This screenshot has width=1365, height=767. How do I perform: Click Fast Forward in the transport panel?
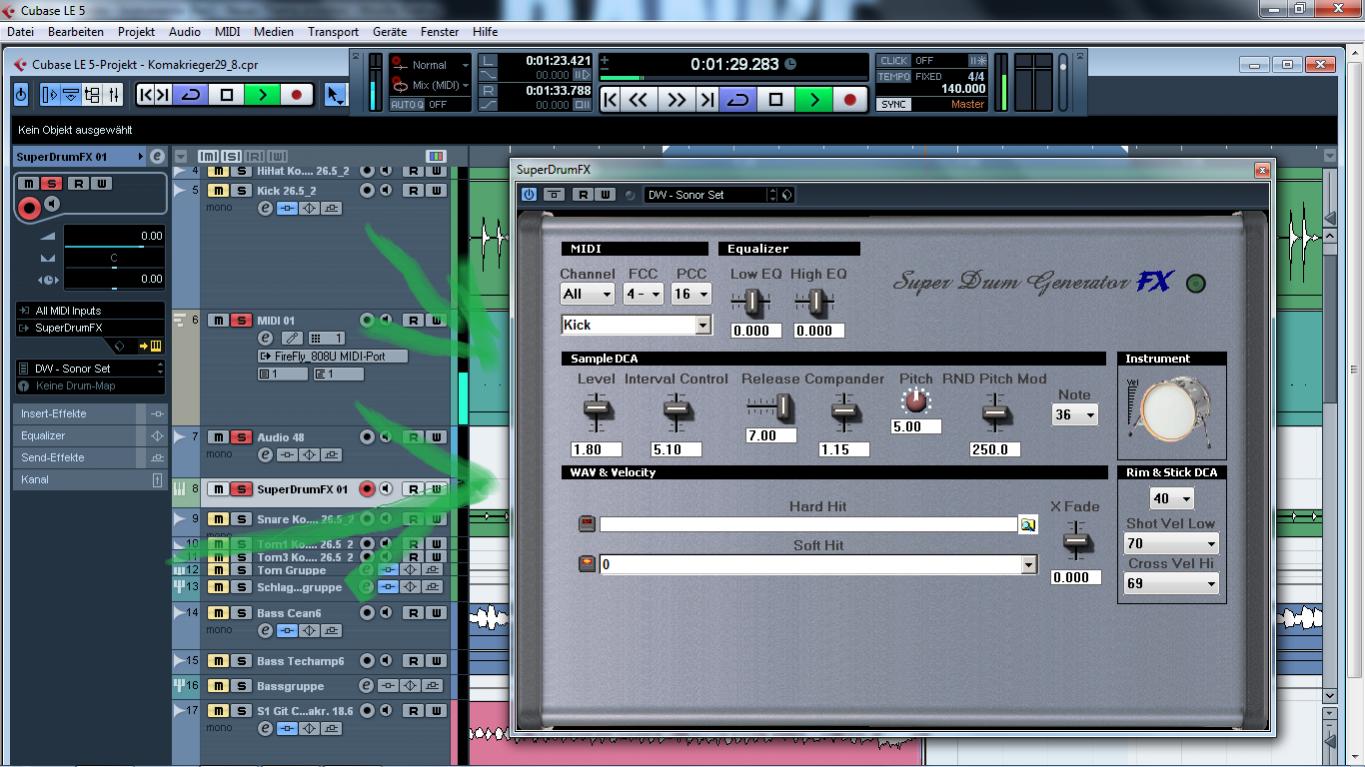tap(677, 99)
